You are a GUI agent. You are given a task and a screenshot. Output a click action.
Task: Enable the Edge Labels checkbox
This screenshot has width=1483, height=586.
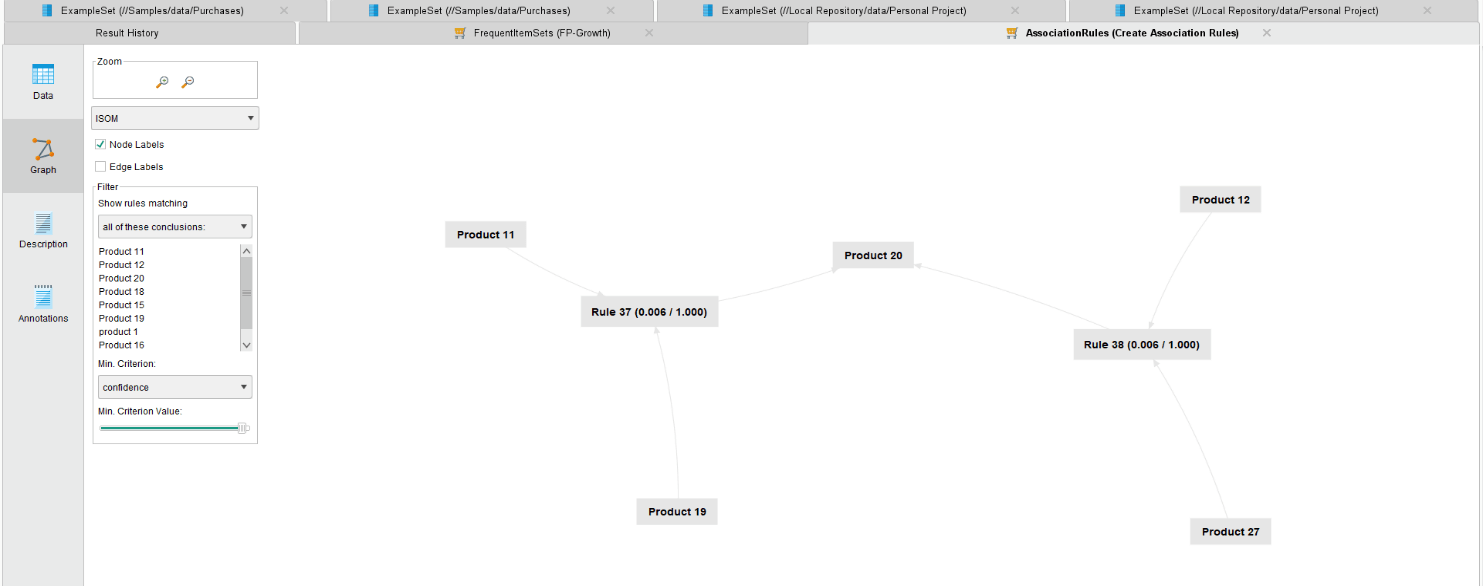tap(100, 167)
